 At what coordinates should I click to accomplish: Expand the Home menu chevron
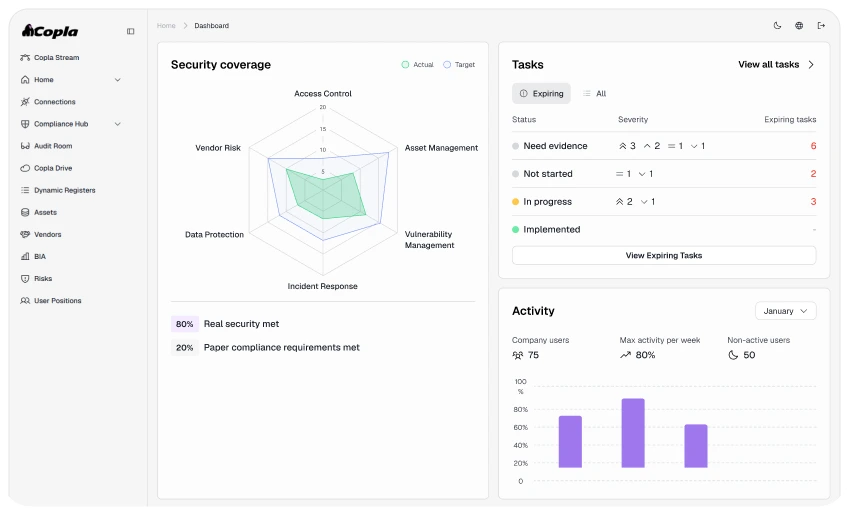click(x=117, y=80)
